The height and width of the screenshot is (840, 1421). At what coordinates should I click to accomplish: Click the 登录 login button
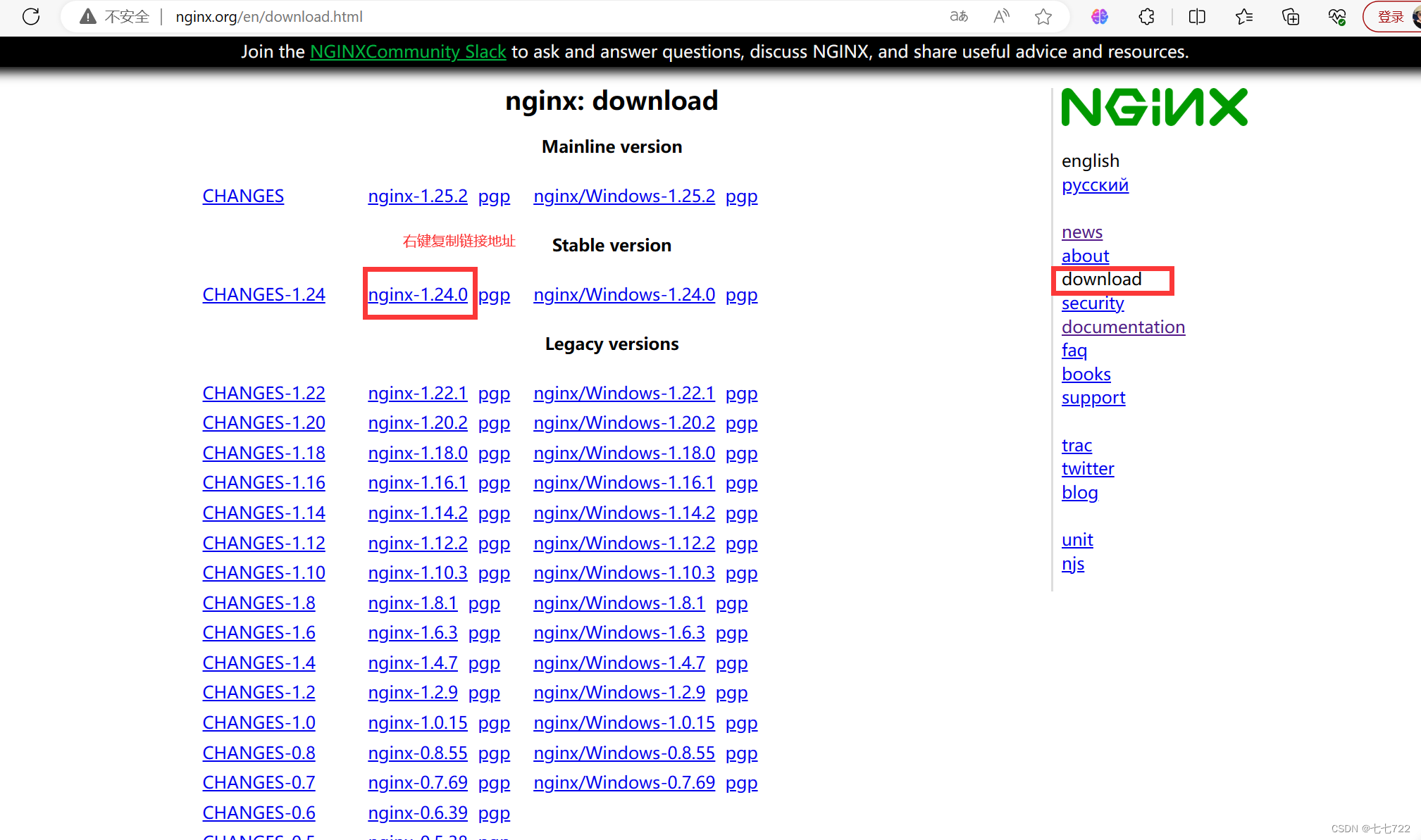1390,16
